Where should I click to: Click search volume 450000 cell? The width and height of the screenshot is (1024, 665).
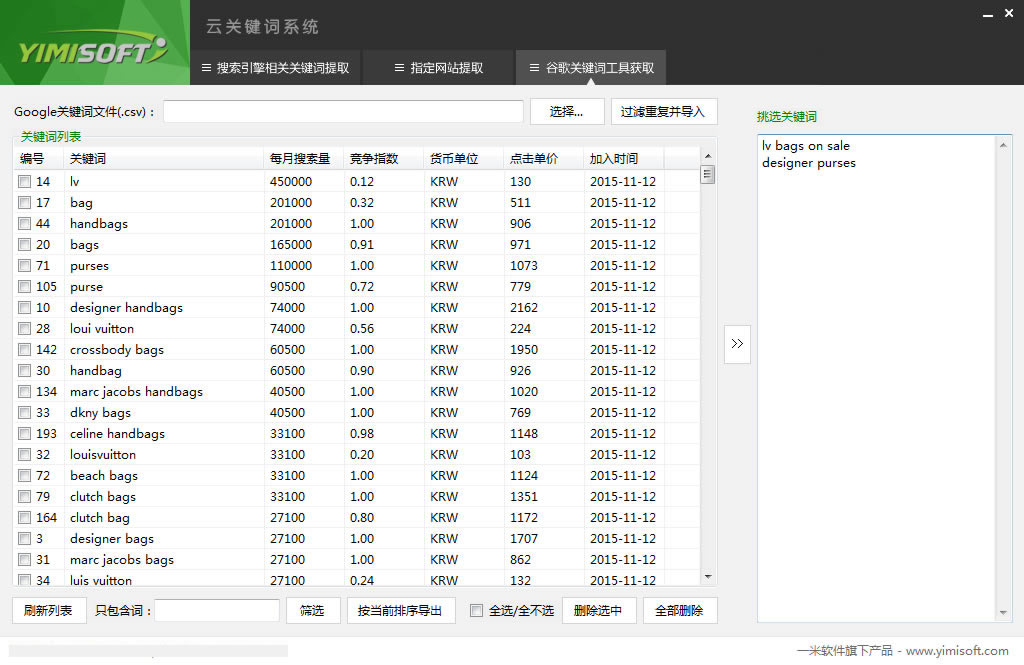(x=291, y=182)
